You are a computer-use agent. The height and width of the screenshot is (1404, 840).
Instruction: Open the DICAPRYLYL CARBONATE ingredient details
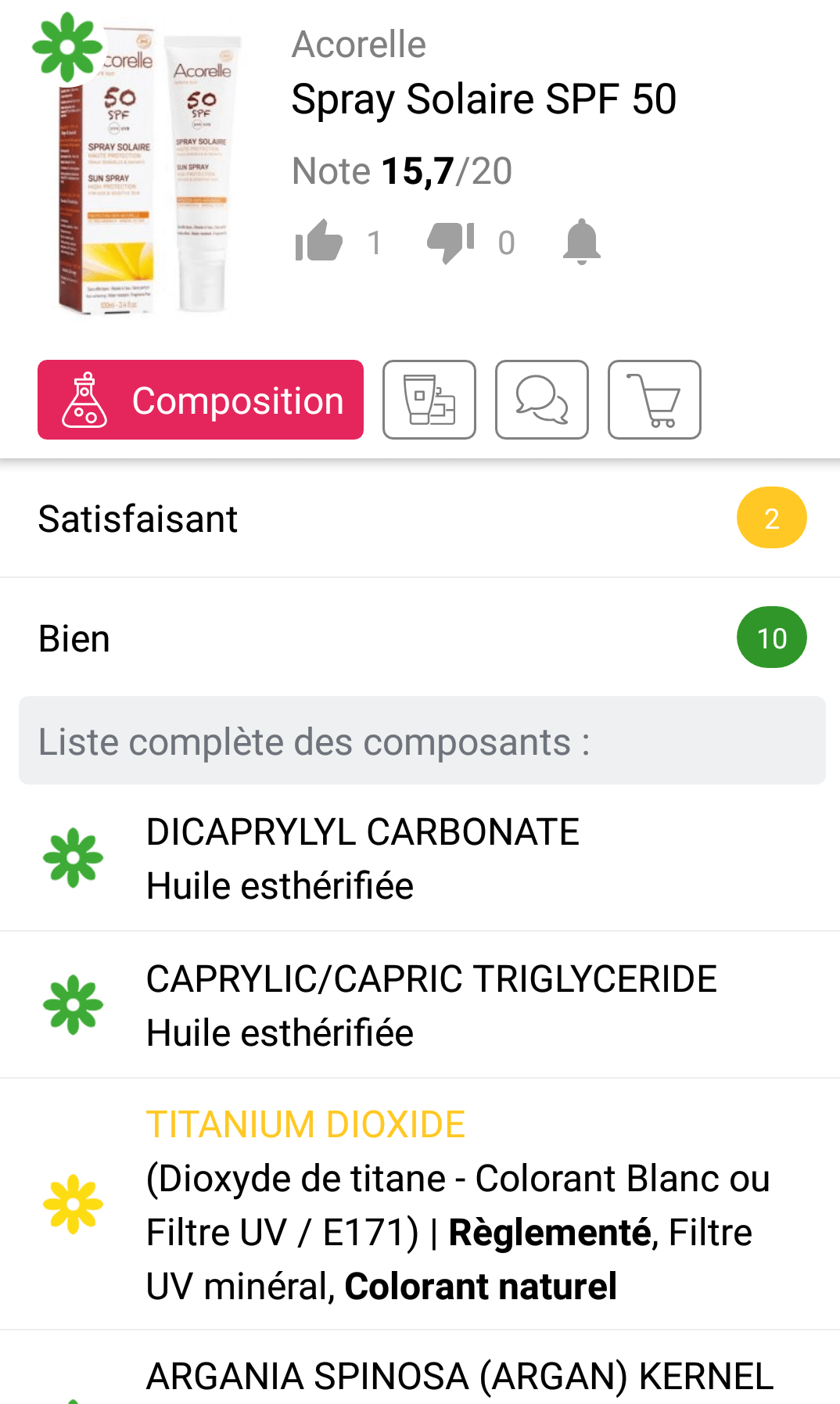click(x=363, y=858)
